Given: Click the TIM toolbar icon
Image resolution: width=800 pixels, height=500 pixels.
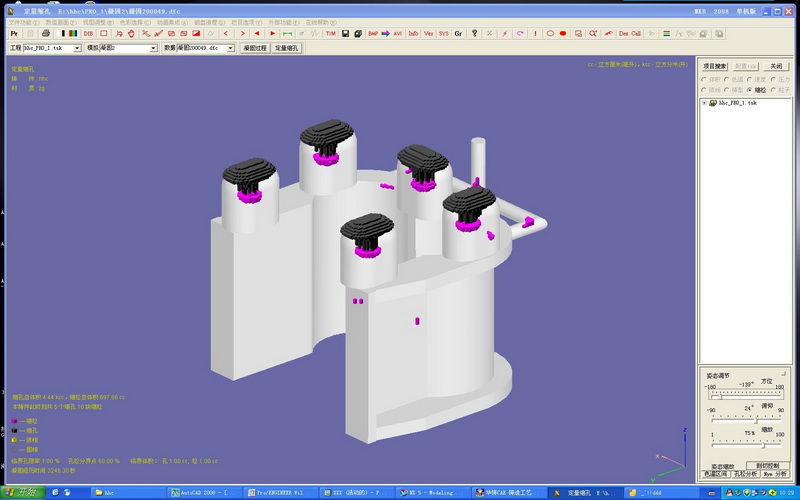Looking at the screenshot, I should coord(330,33).
